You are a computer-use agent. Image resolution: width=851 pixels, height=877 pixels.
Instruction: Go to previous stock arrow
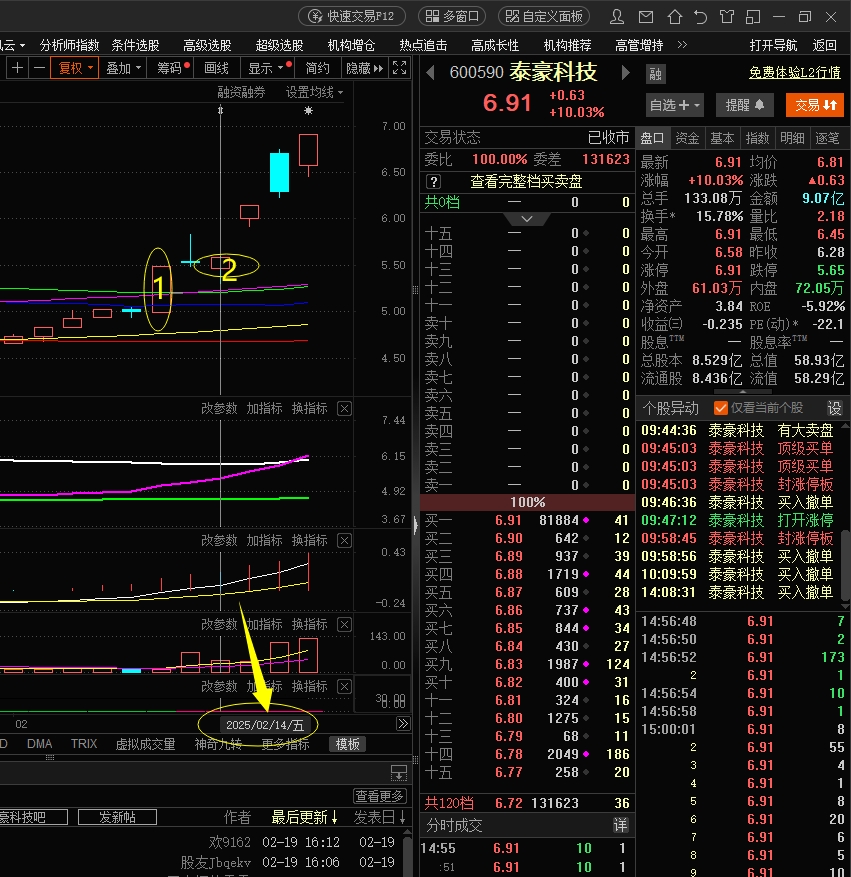(x=431, y=73)
